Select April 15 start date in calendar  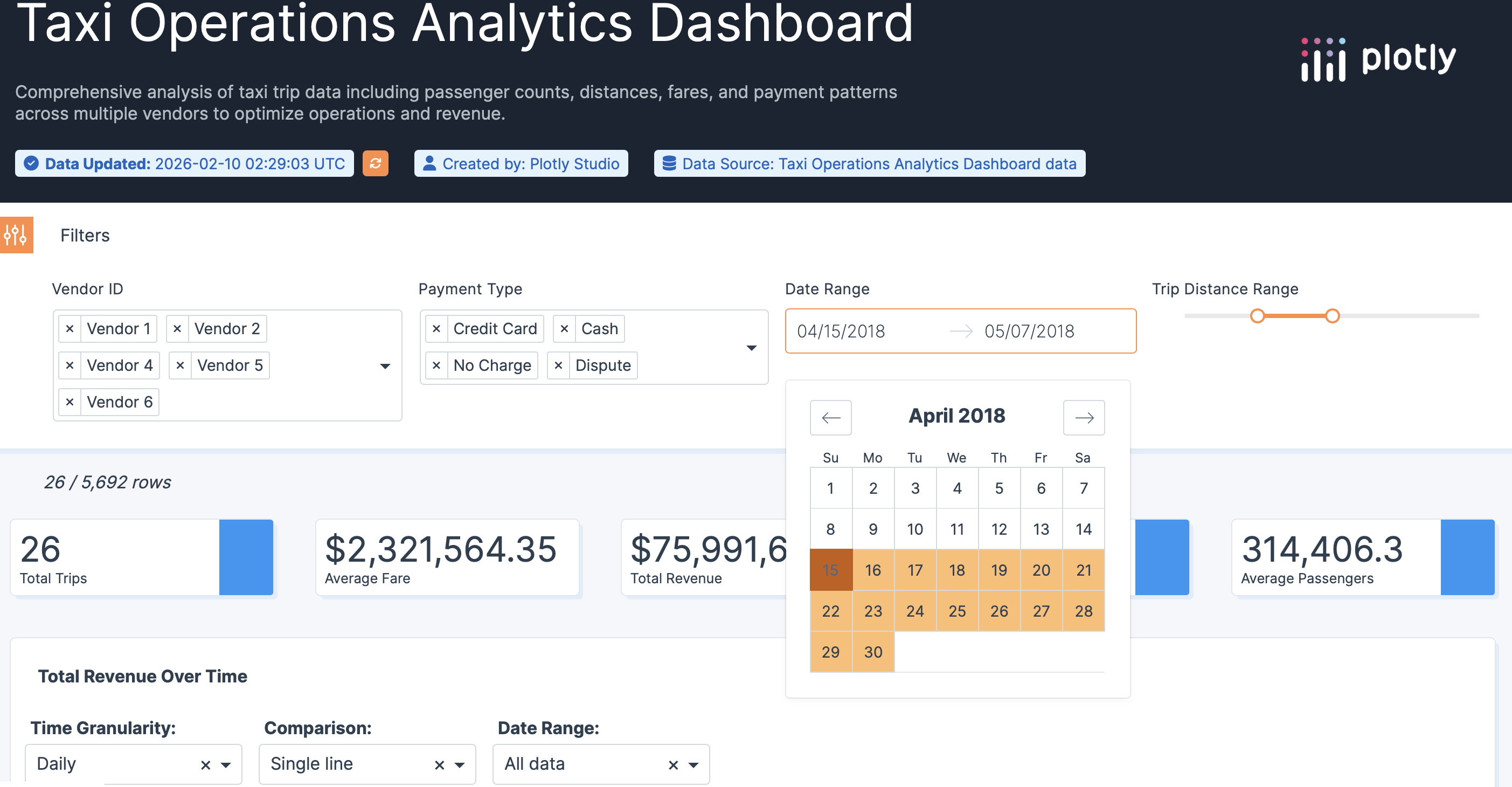point(830,570)
